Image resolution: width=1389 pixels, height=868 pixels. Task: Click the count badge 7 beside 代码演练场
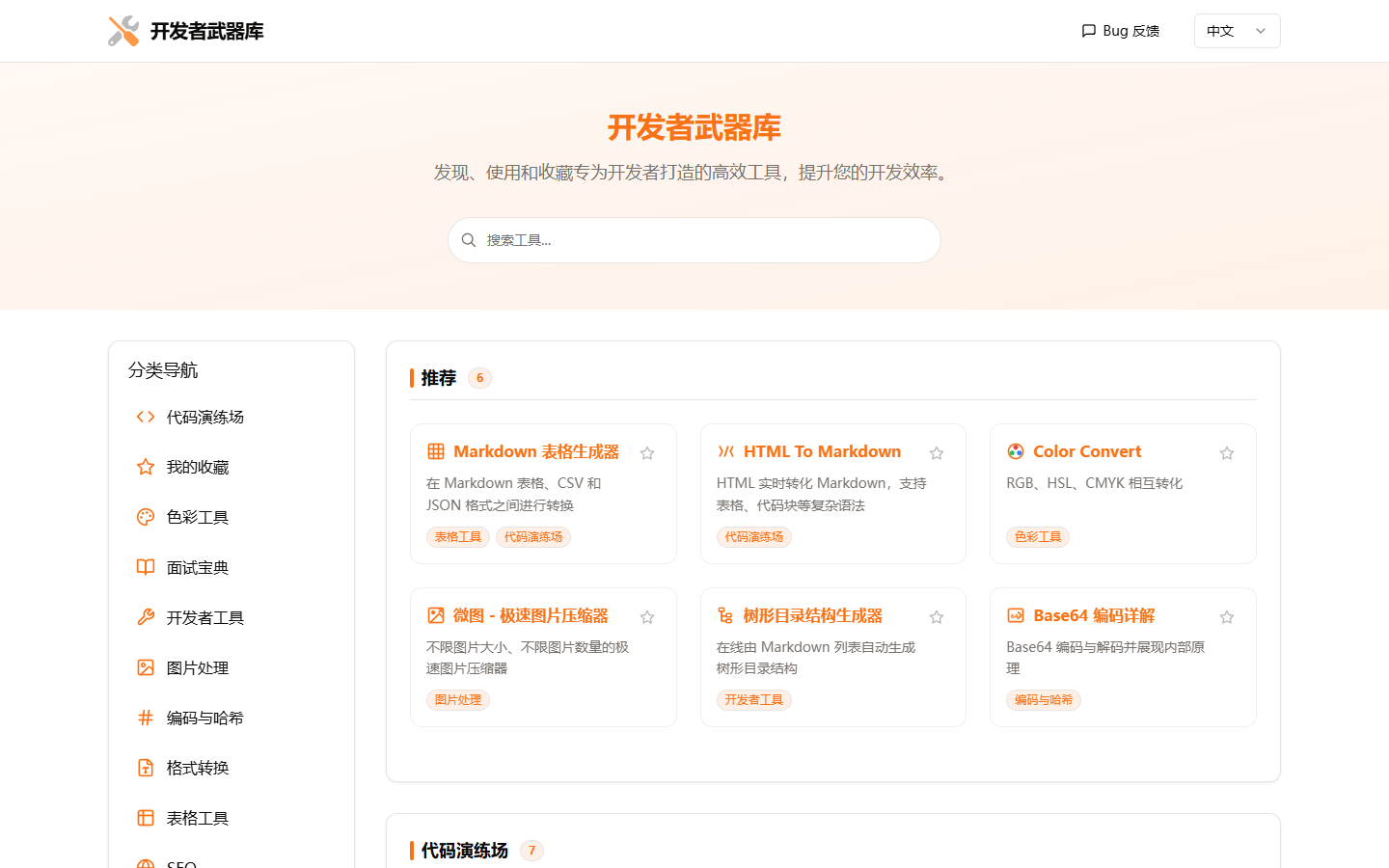coord(531,851)
